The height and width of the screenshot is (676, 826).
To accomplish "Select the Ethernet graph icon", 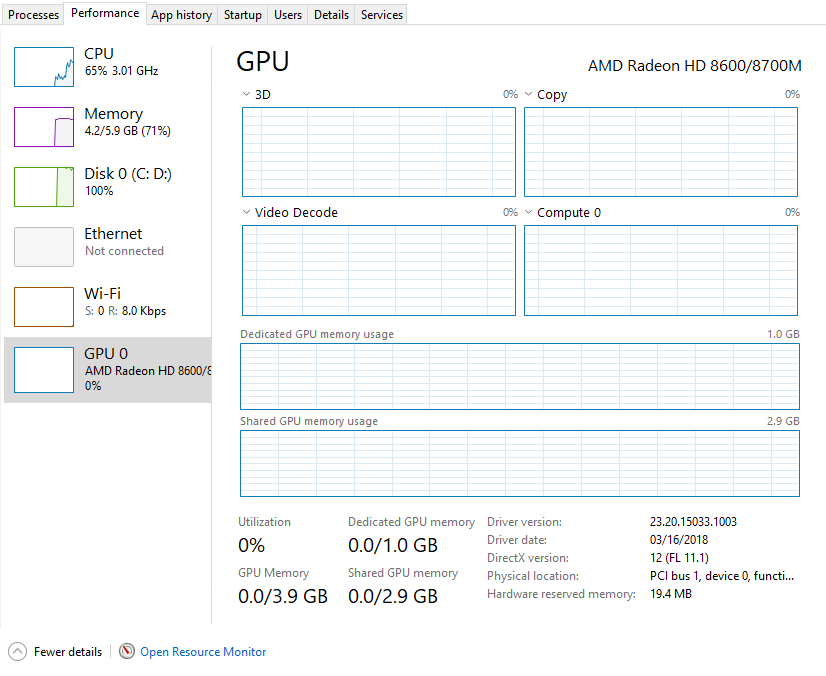I will click(44, 247).
